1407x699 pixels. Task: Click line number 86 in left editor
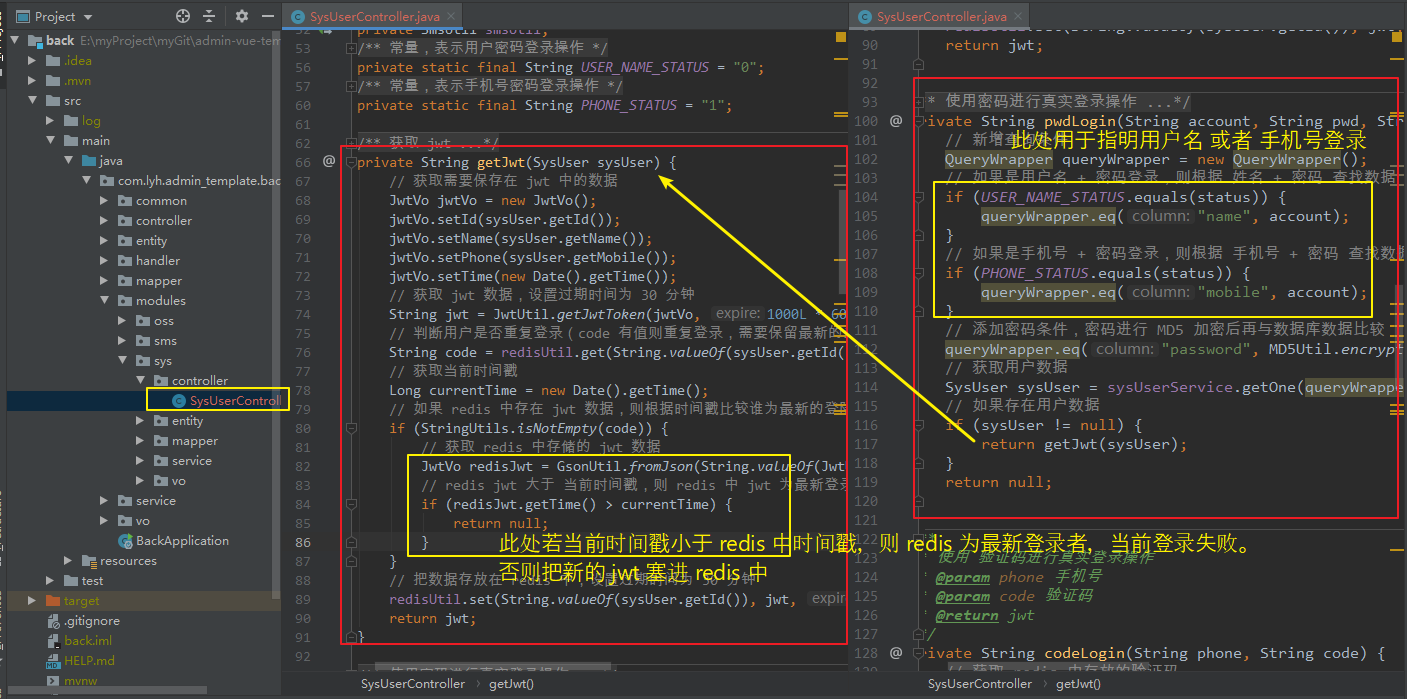pyautogui.click(x=303, y=542)
